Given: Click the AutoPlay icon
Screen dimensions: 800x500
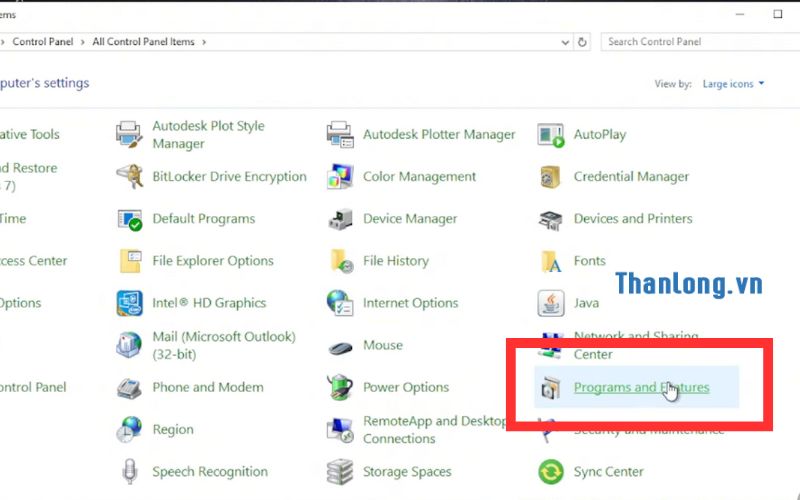Looking at the screenshot, I should (551, 135).
